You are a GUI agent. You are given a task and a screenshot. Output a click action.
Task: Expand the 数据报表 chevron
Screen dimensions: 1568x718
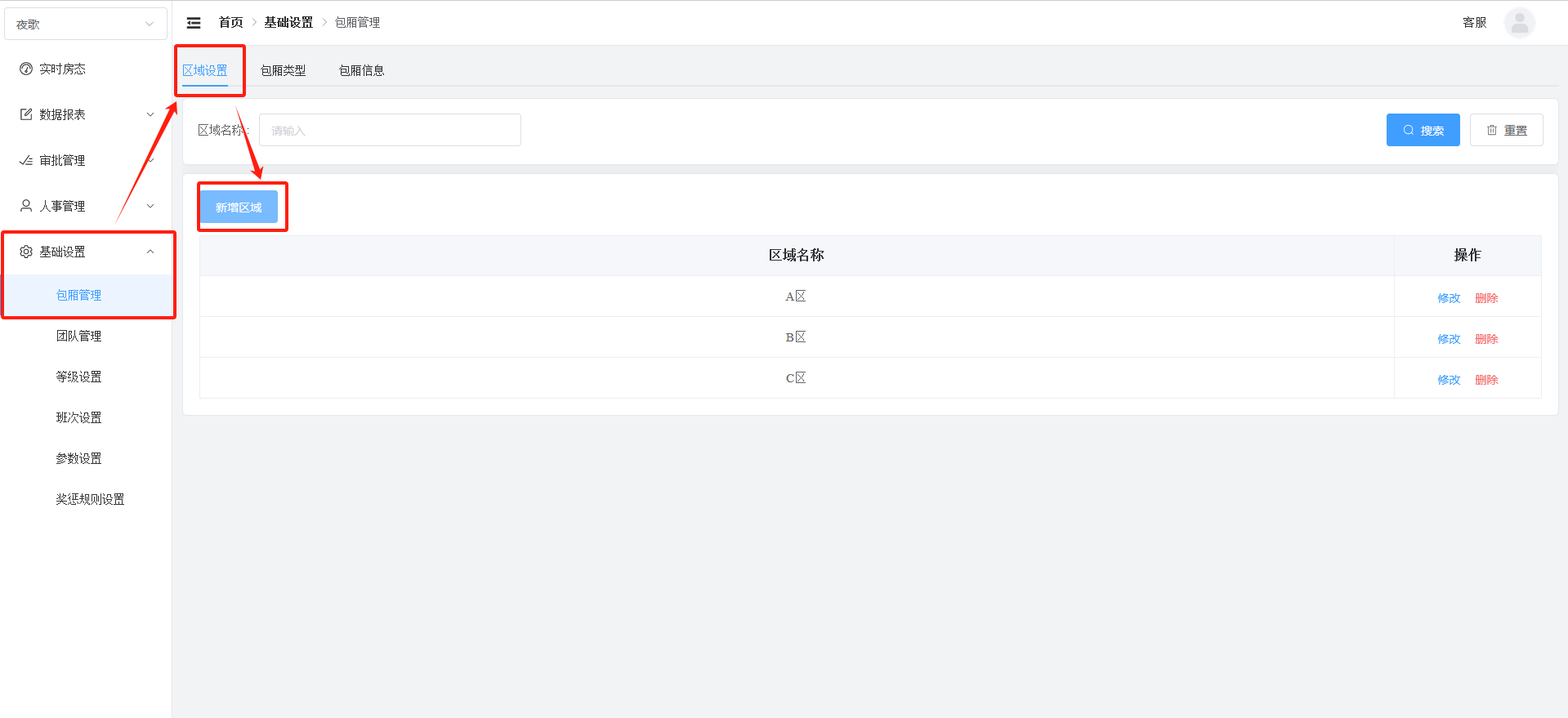click(x=150, y=114)
